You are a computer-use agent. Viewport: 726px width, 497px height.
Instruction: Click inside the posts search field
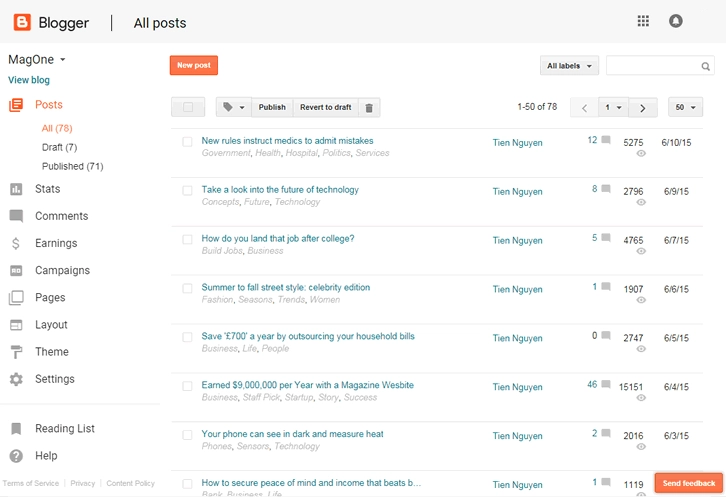pyautogui.click(x=652, y=66)
